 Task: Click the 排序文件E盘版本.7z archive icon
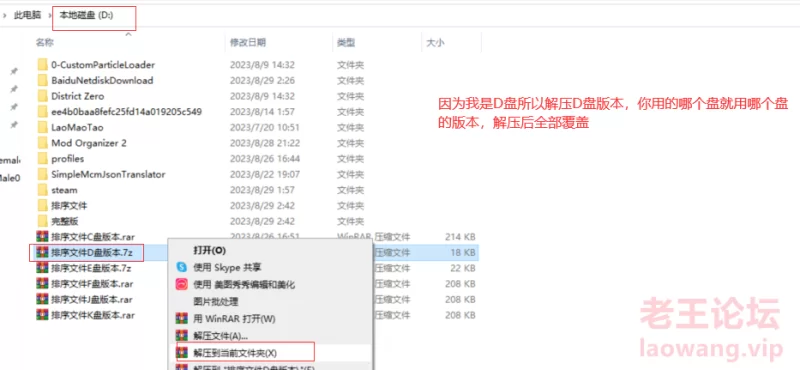42,268
